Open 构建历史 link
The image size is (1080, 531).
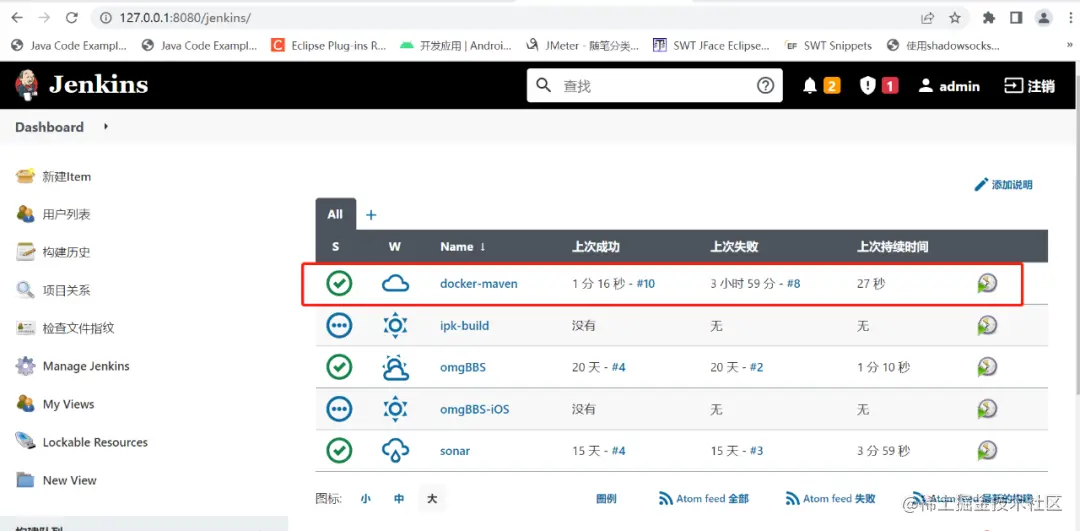coord(66,252)
